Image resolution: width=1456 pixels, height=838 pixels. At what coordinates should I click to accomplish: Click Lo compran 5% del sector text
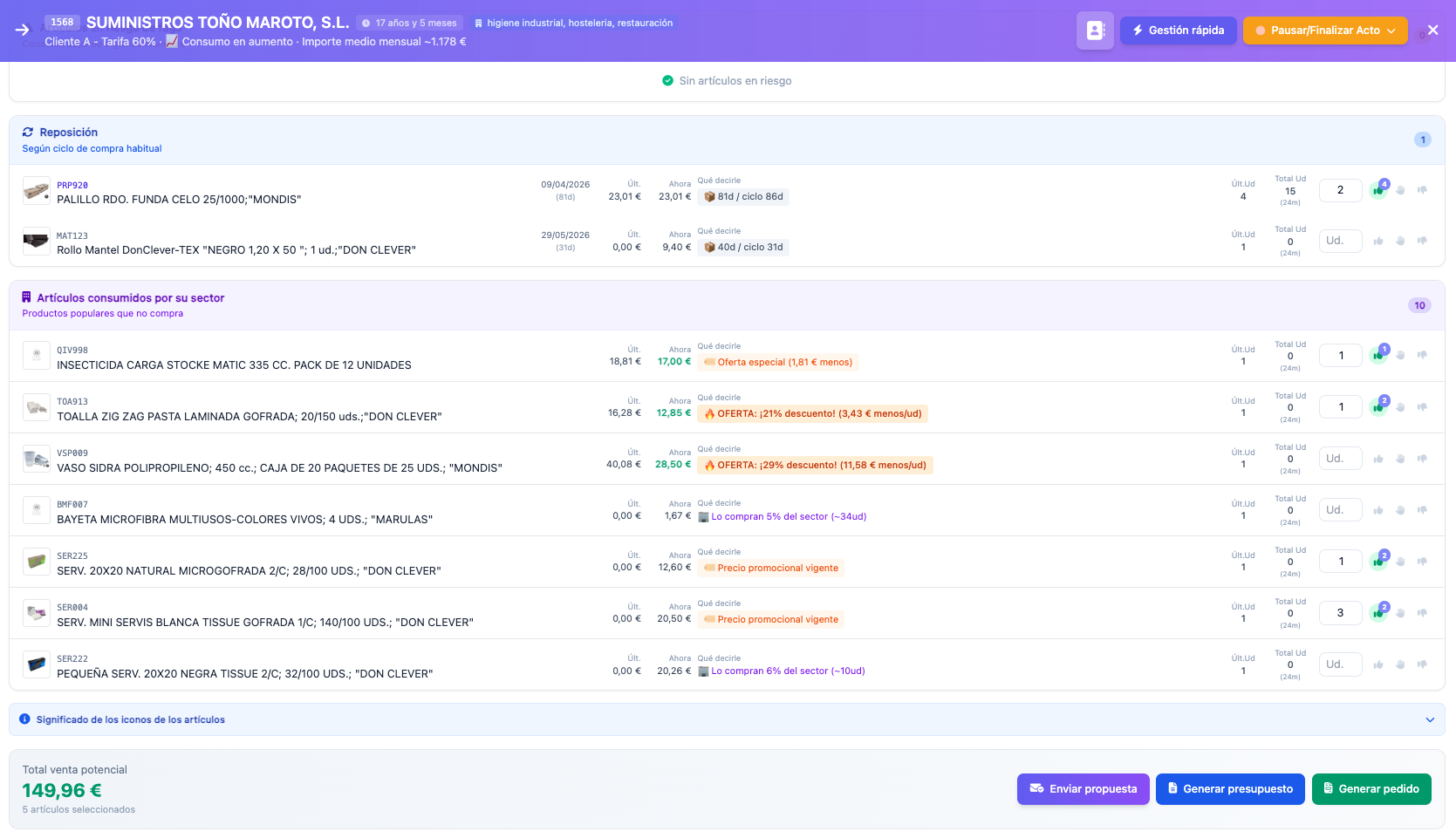(x=782, y=517)
